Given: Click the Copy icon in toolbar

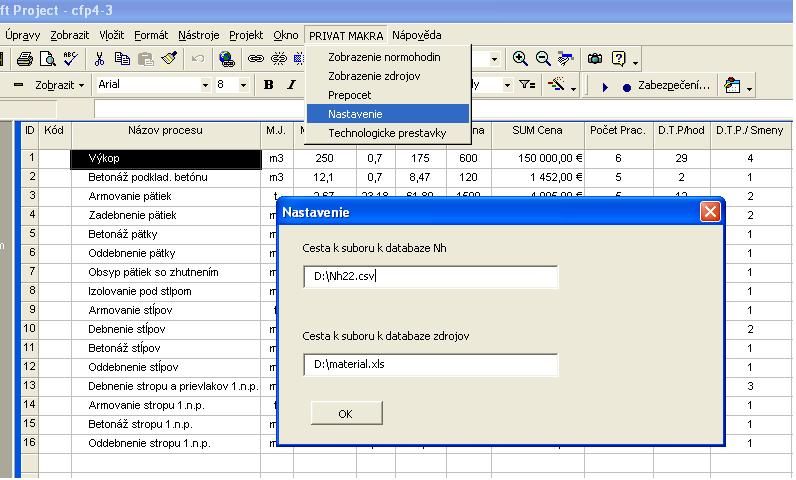Looking at the screenshot, I should point(123,60).
